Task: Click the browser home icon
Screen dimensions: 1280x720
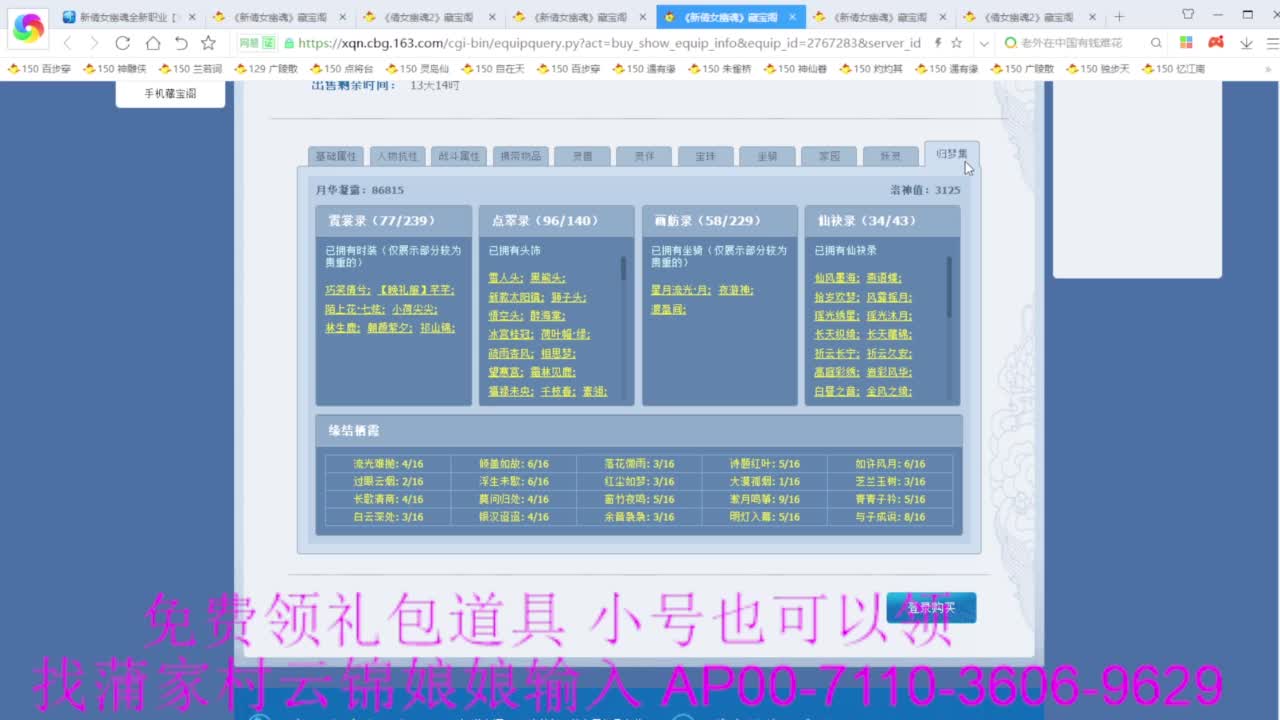Action: click(x=151, y=45)
